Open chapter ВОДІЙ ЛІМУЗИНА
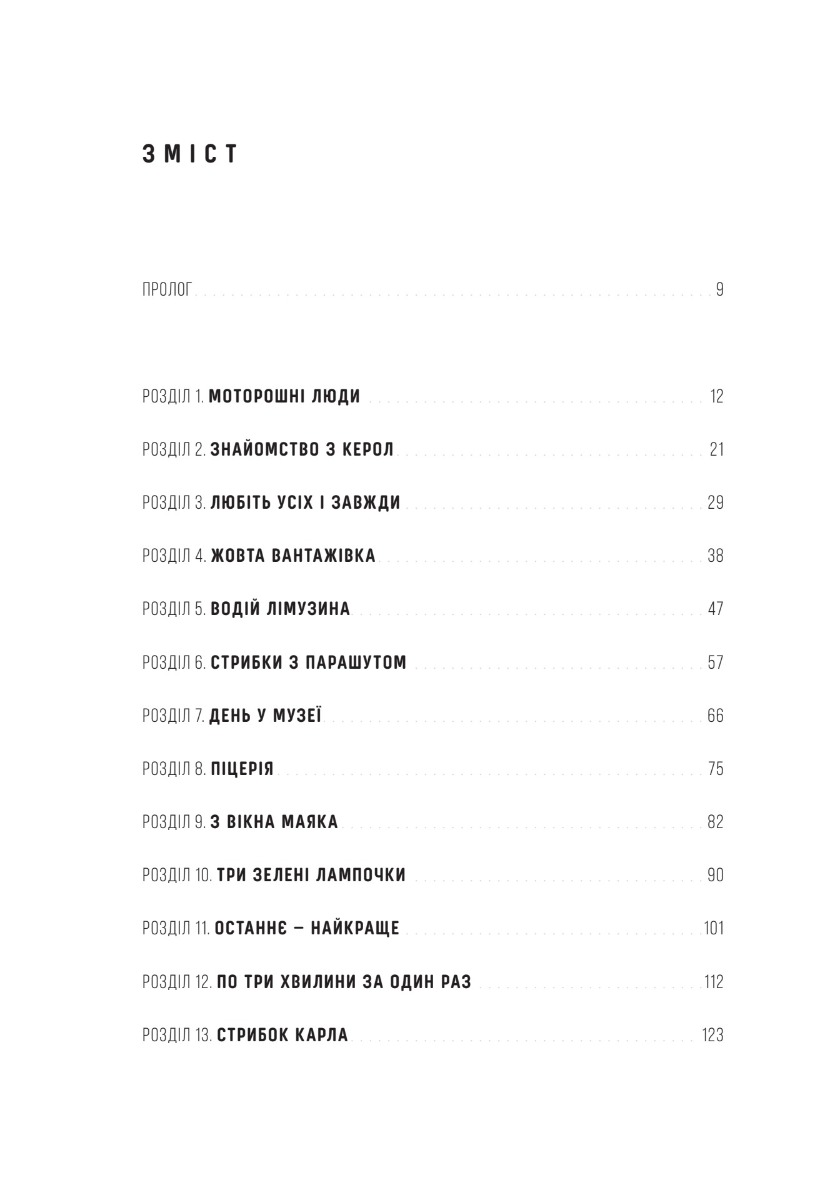The width and height of the screenshot is (828, 1200). tap(433, 609)
